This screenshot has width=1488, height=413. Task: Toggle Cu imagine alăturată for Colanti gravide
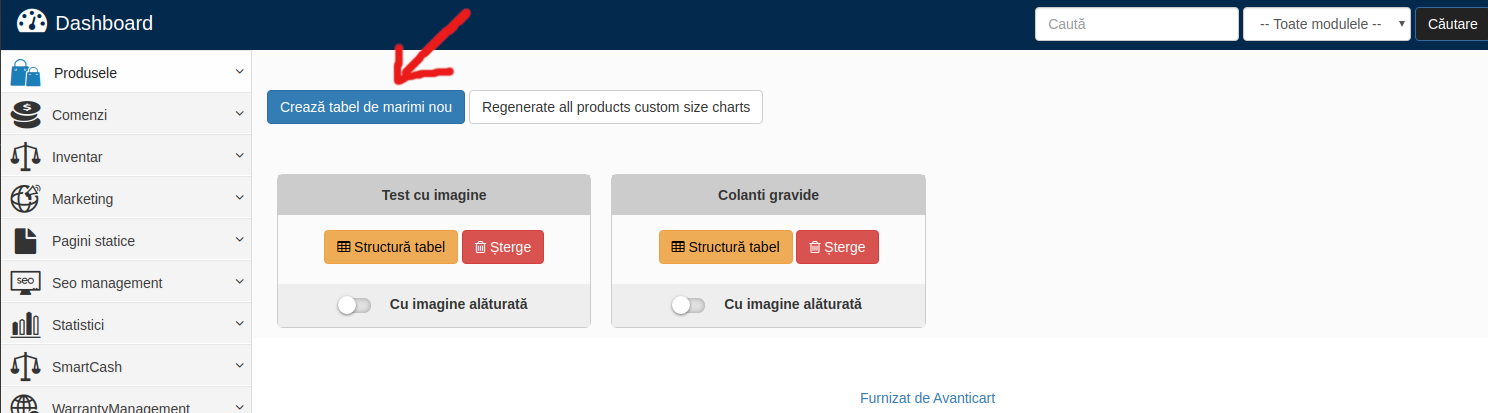[x=688, y=305]
